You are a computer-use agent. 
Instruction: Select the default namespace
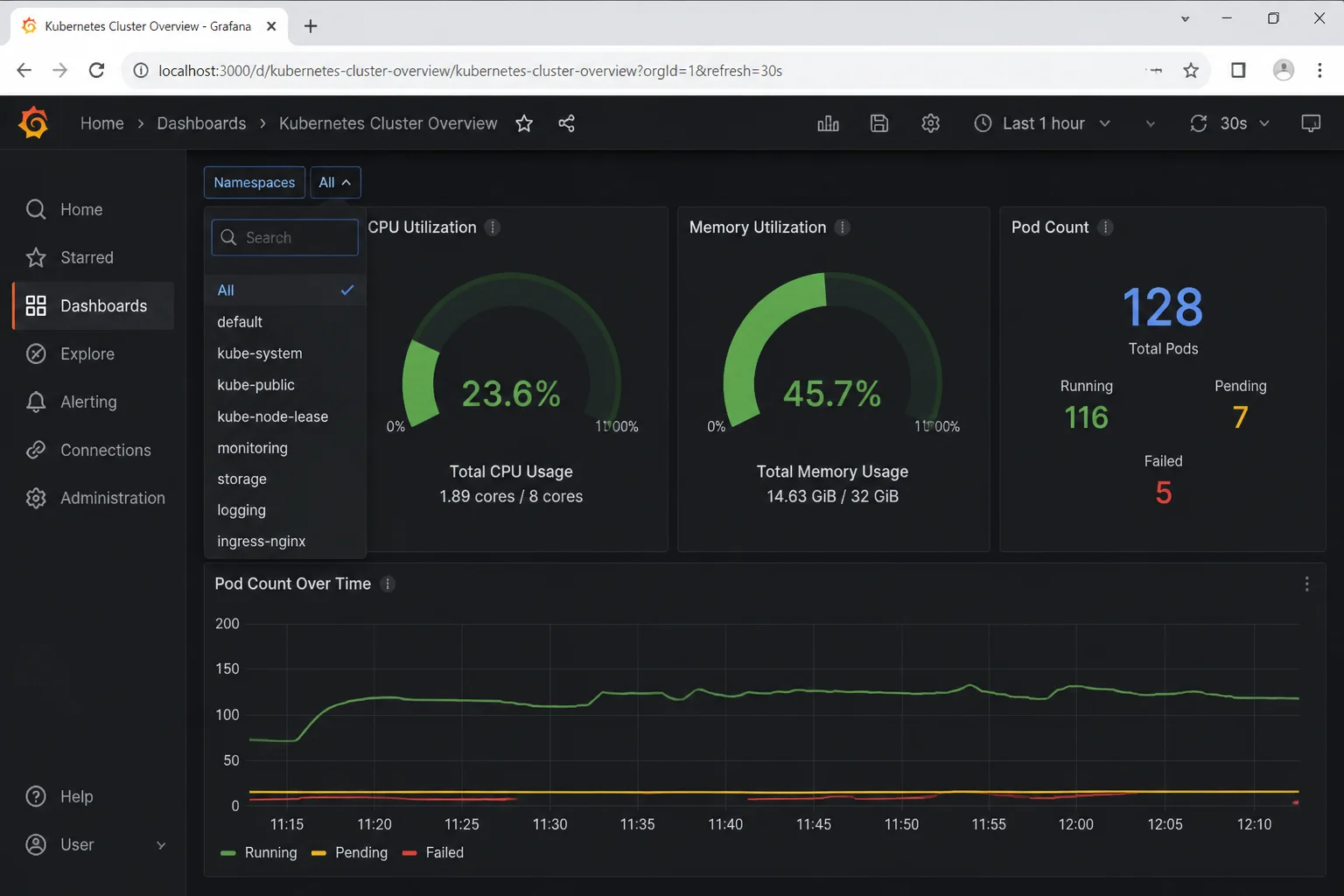pos(285,322)
